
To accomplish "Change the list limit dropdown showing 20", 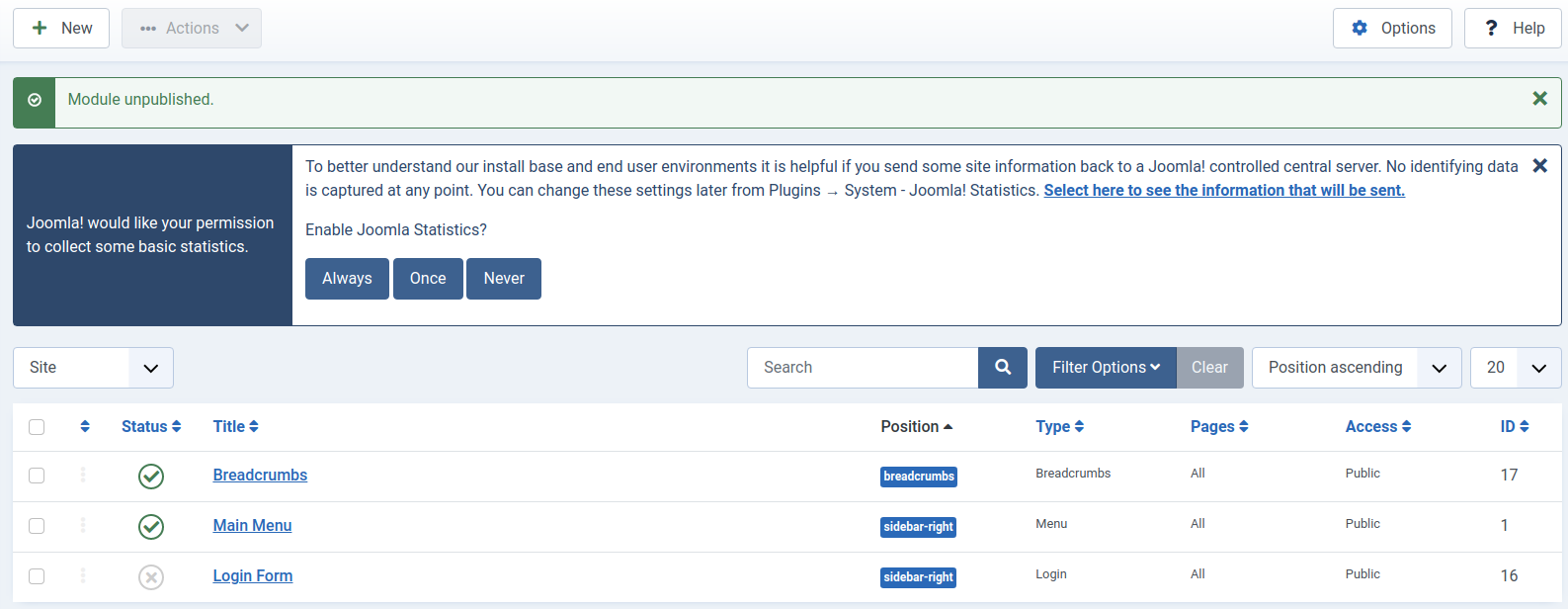I will (1515, 368).
